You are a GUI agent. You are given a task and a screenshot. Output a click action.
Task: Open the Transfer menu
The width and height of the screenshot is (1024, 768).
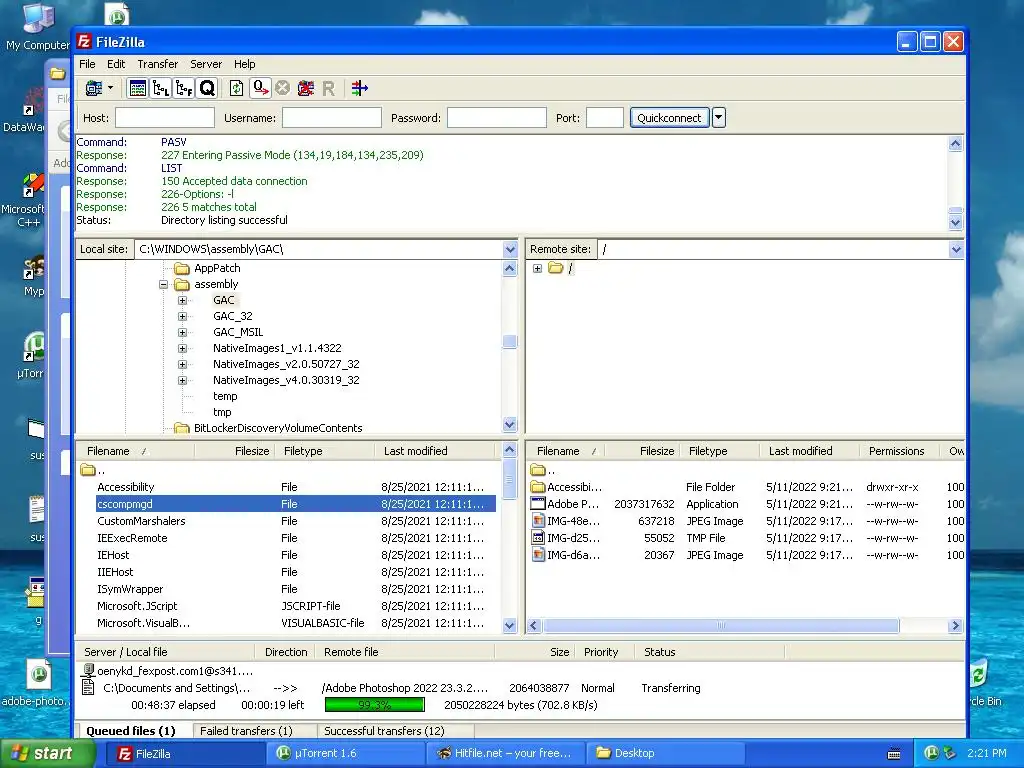[157, 64]
